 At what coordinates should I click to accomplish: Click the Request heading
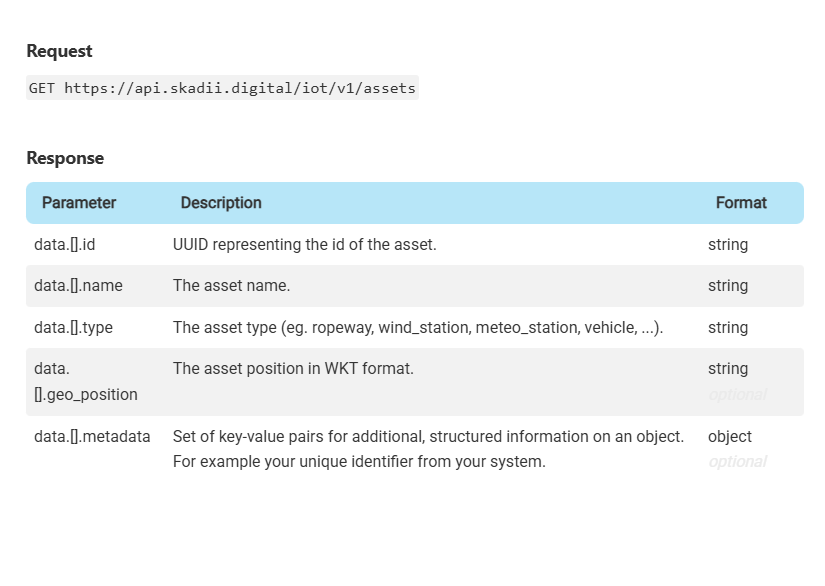(59, 51)
